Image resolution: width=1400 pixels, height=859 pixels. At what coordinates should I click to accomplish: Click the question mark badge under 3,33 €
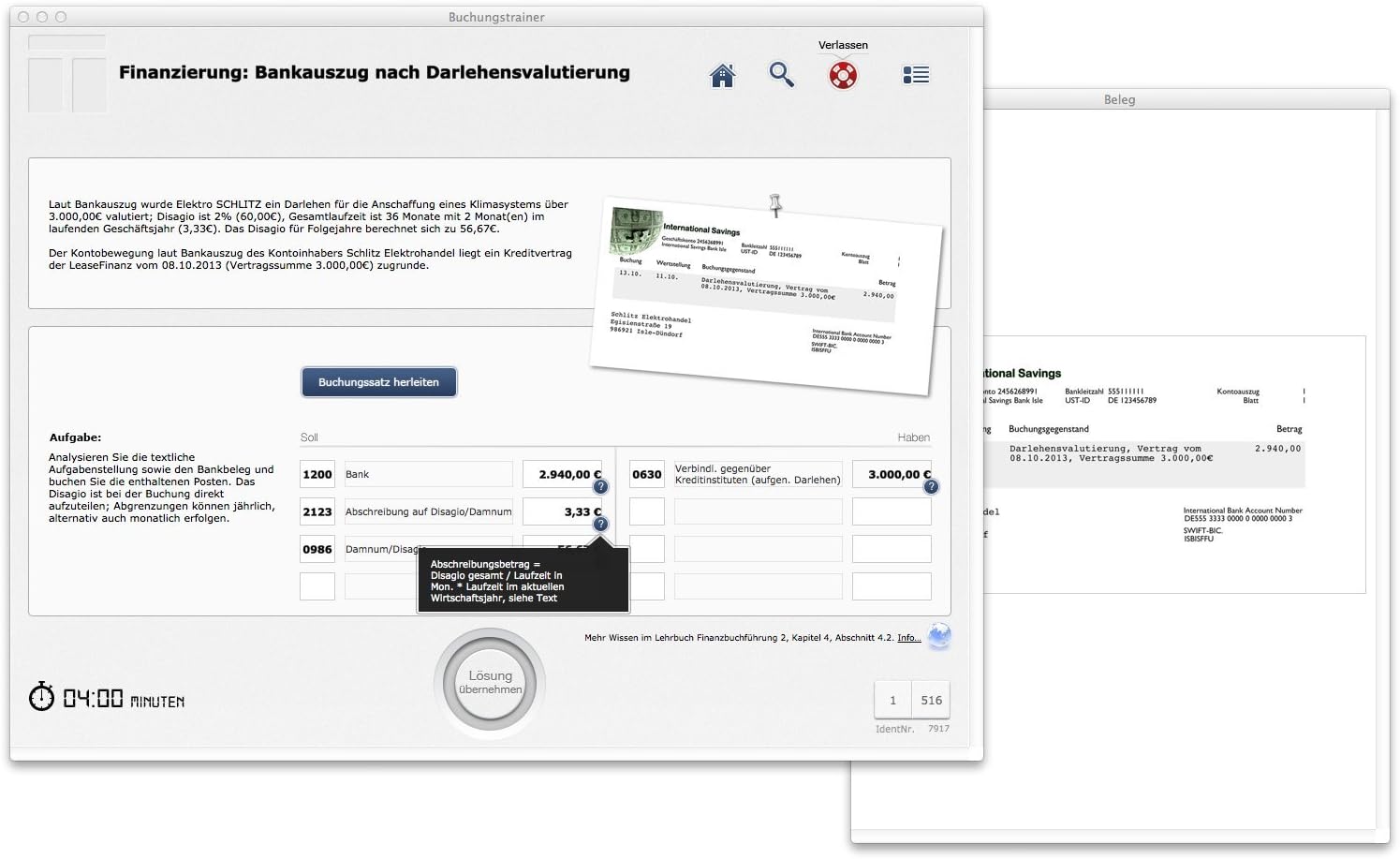point(600,525)
